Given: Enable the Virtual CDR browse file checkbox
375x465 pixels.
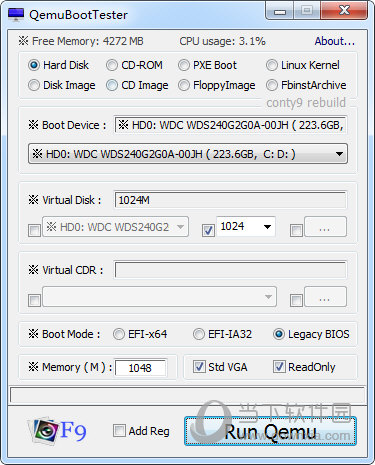Looking at the screenshot, I should point(296,300).
